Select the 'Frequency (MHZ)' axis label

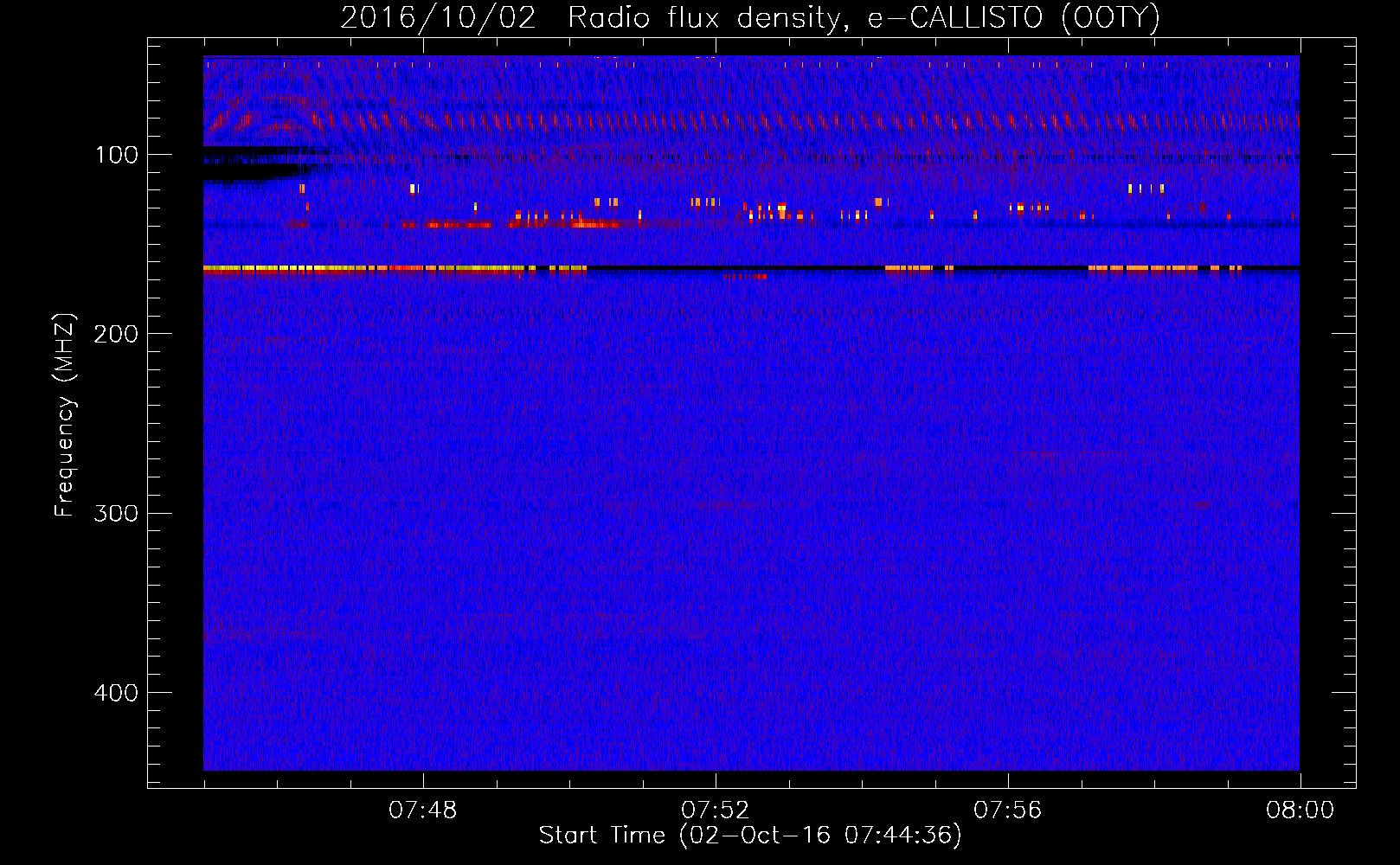coord(65,415)
